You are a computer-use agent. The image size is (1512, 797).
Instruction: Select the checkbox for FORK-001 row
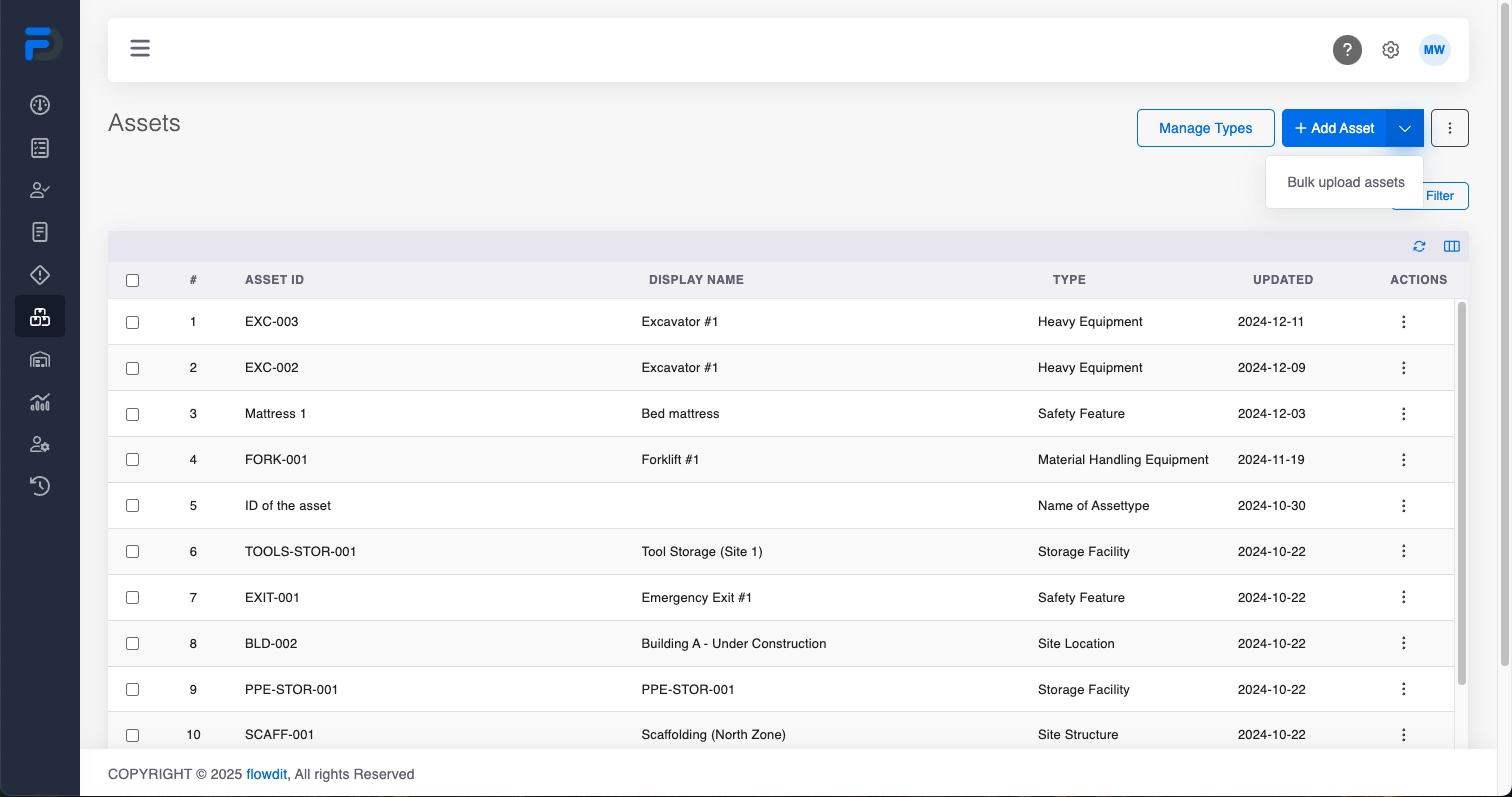pyautogui.click(x=132, y=460)
